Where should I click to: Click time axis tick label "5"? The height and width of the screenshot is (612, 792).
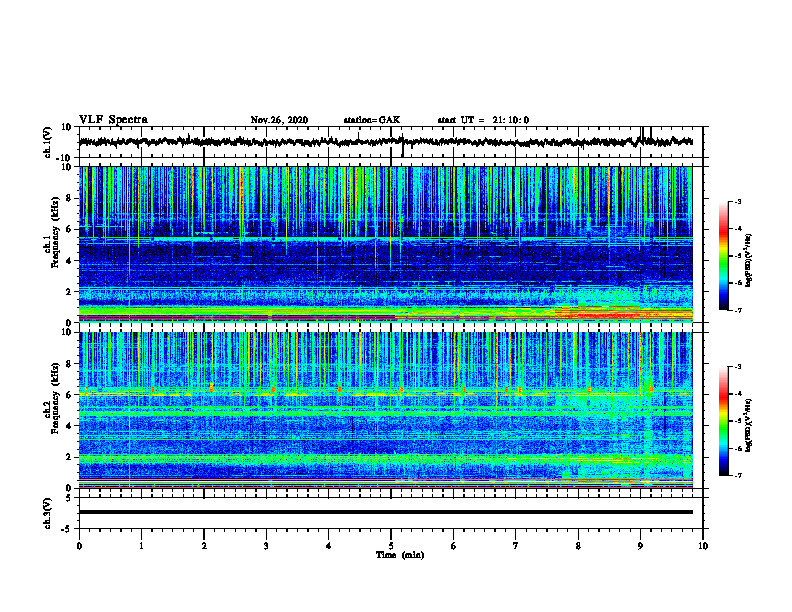pos(391,546)
